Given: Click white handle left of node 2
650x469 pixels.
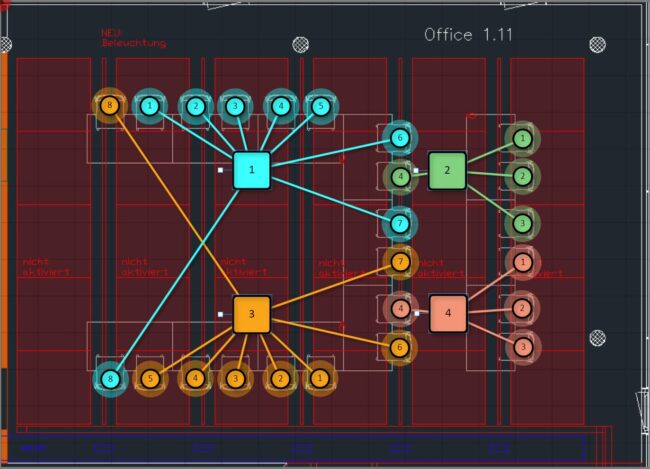Looking at the screenshot, I should coord(416,170).
